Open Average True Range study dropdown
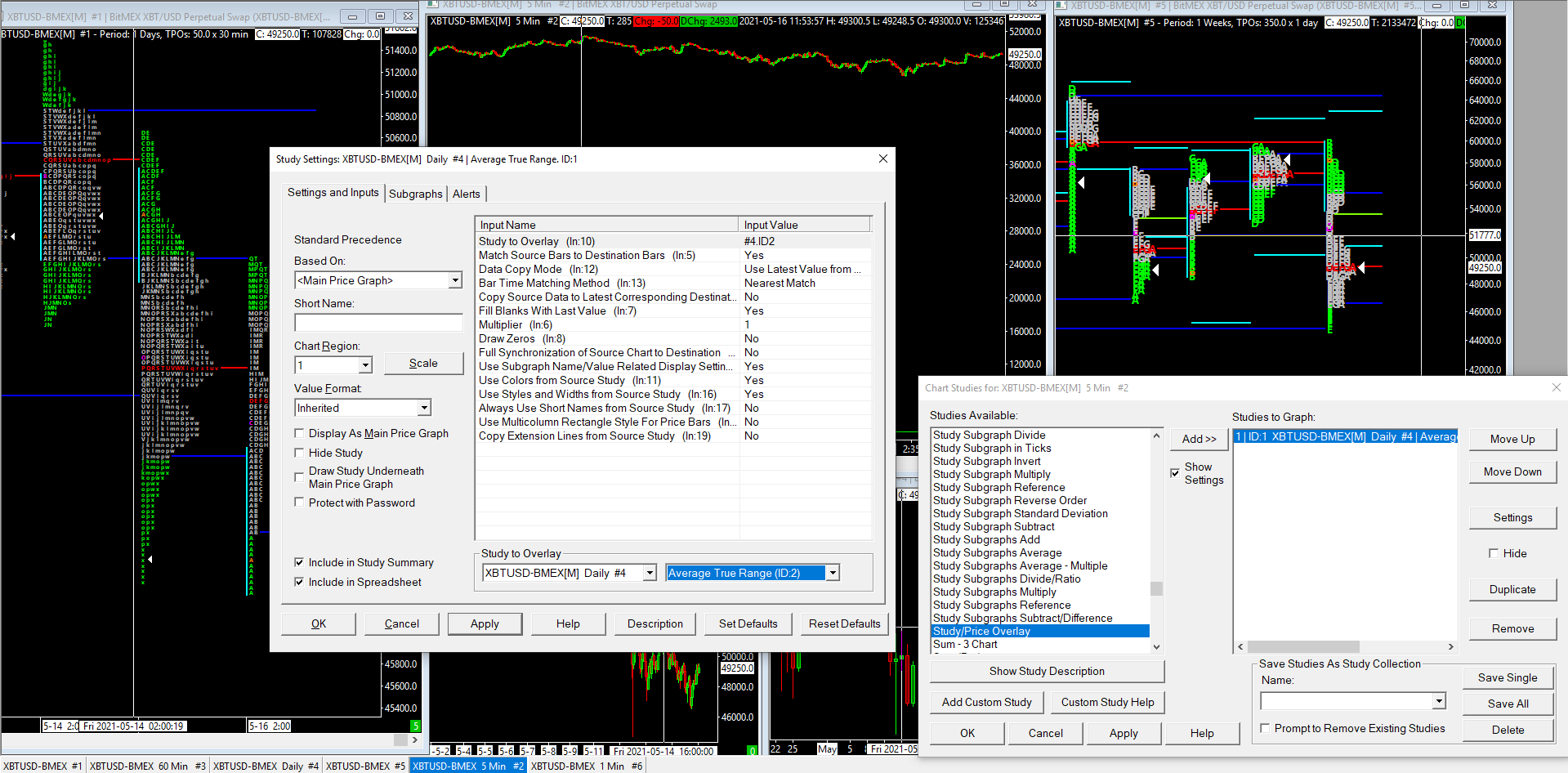This screenshot has width=1568, height=773. click(x=833, y=573)
